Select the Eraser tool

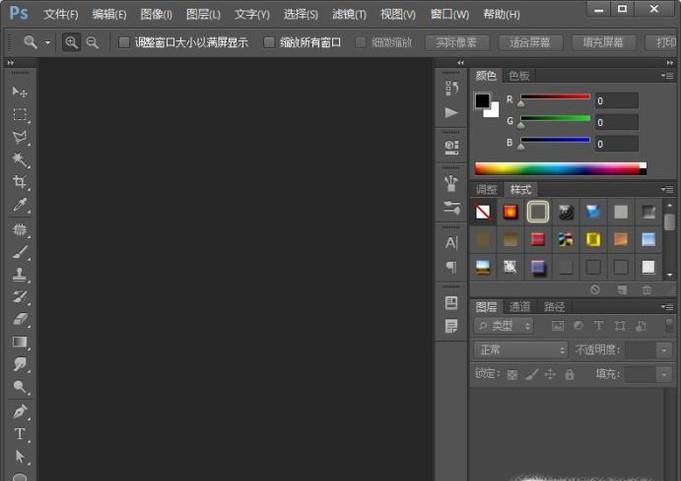coord(20,320)
